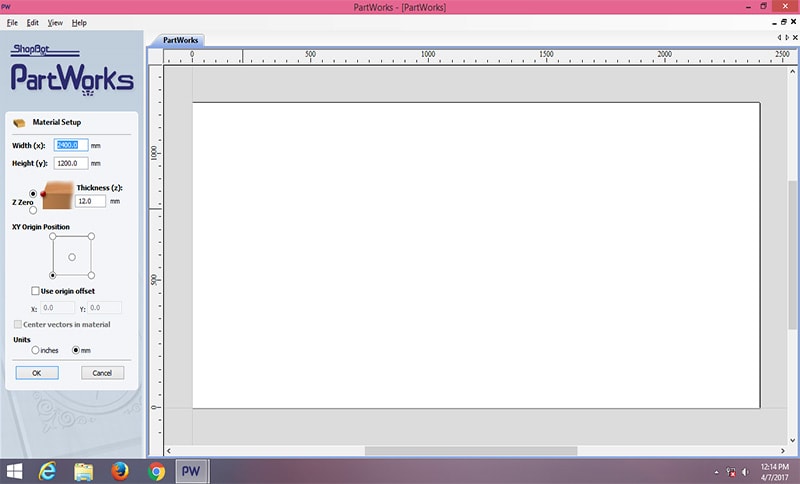Click the tab scroll right arrow

[787, 37]
